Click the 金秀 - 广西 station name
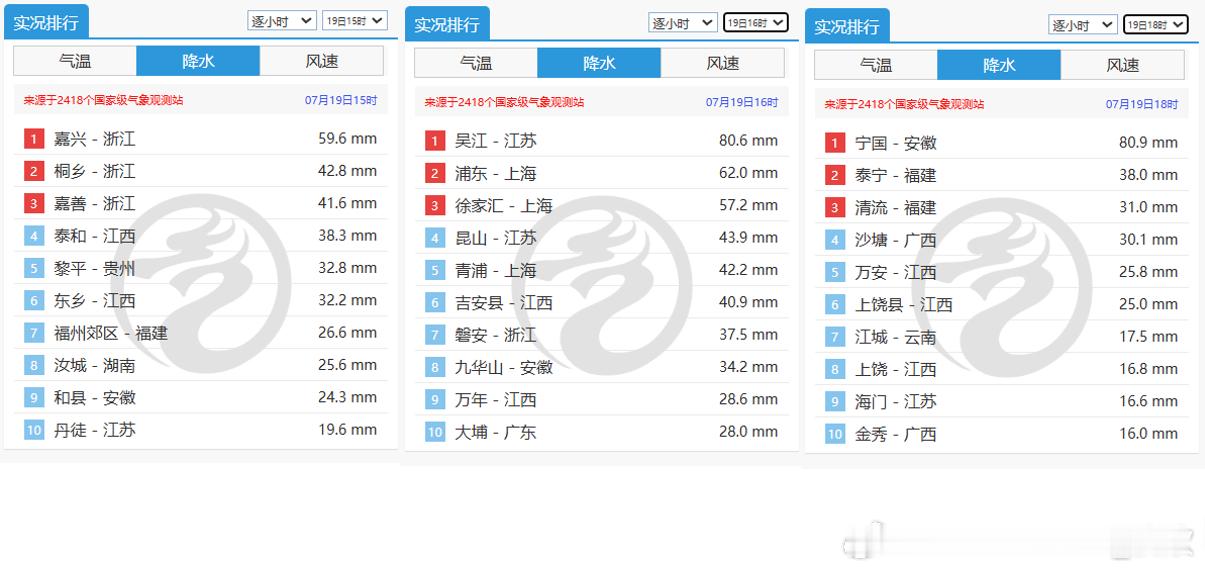1205x571 pixels. 895,434
